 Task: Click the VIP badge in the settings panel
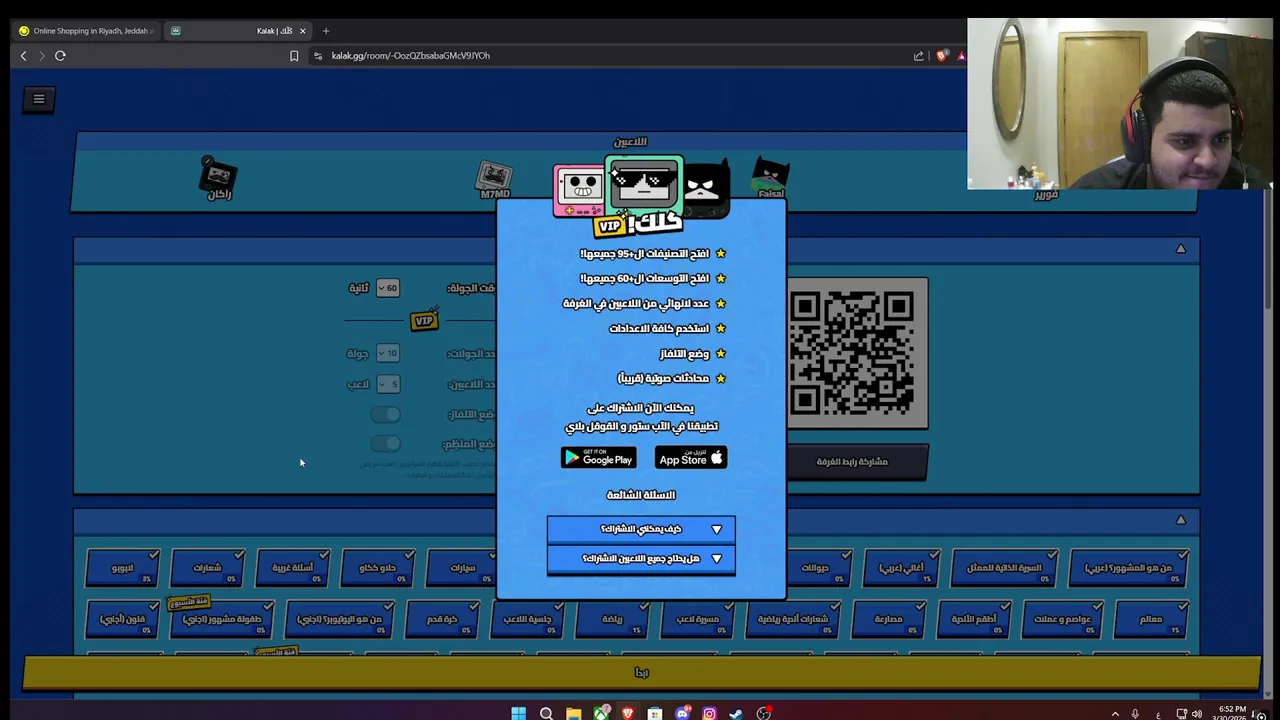tap(424, 320)
